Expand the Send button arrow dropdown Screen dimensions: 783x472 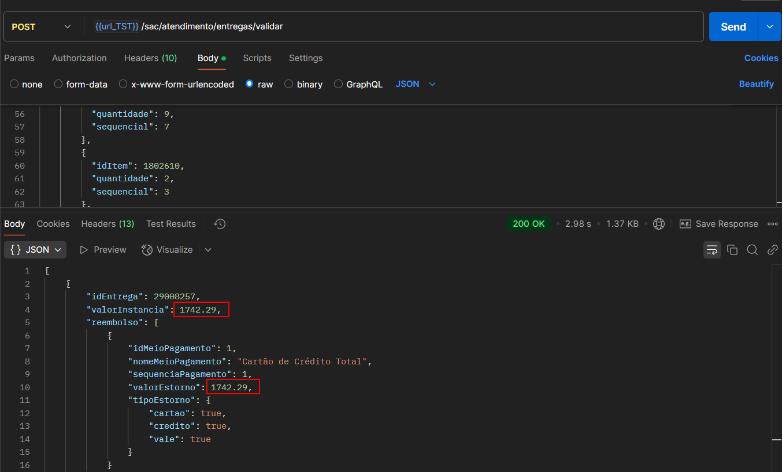(x=770, y=26)
